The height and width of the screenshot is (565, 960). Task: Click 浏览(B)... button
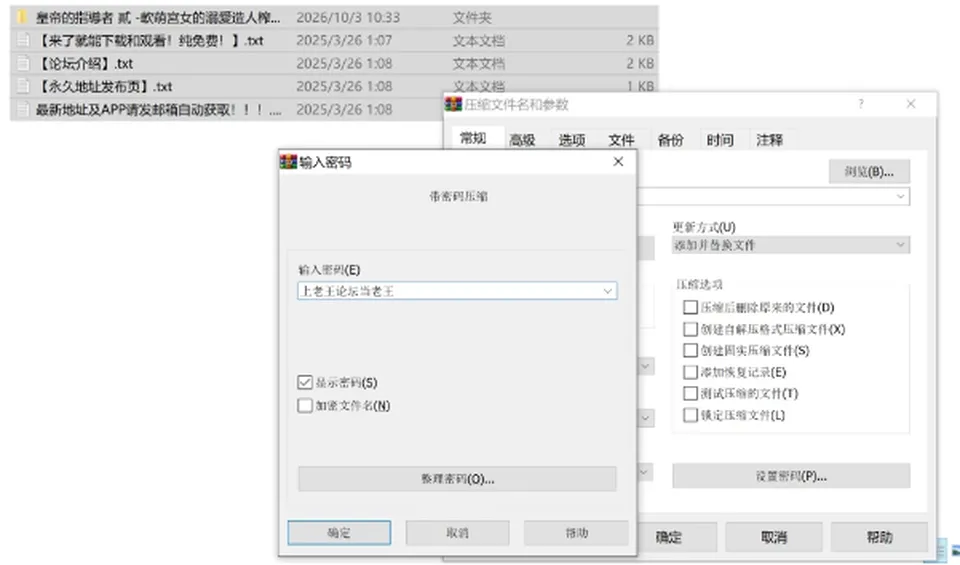(869, 171)
